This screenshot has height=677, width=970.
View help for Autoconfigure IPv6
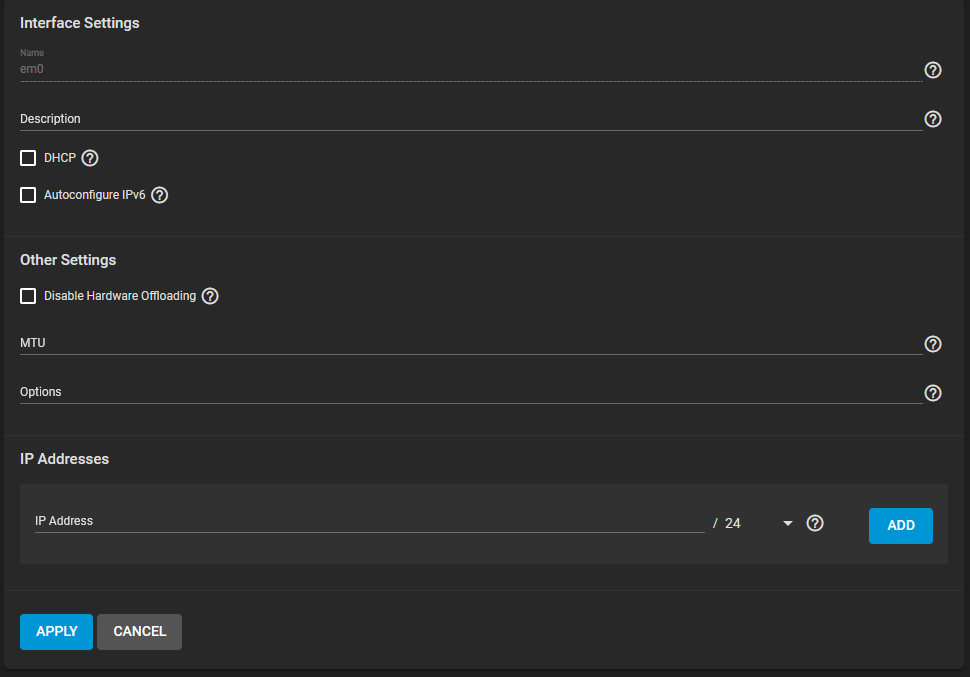160,195
